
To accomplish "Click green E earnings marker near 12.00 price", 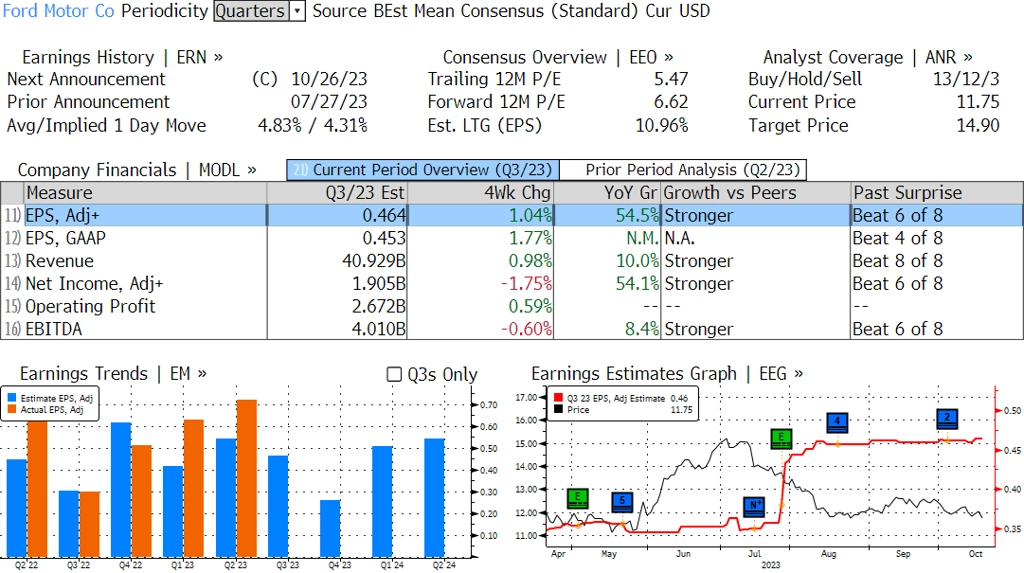I will [577, 499].
